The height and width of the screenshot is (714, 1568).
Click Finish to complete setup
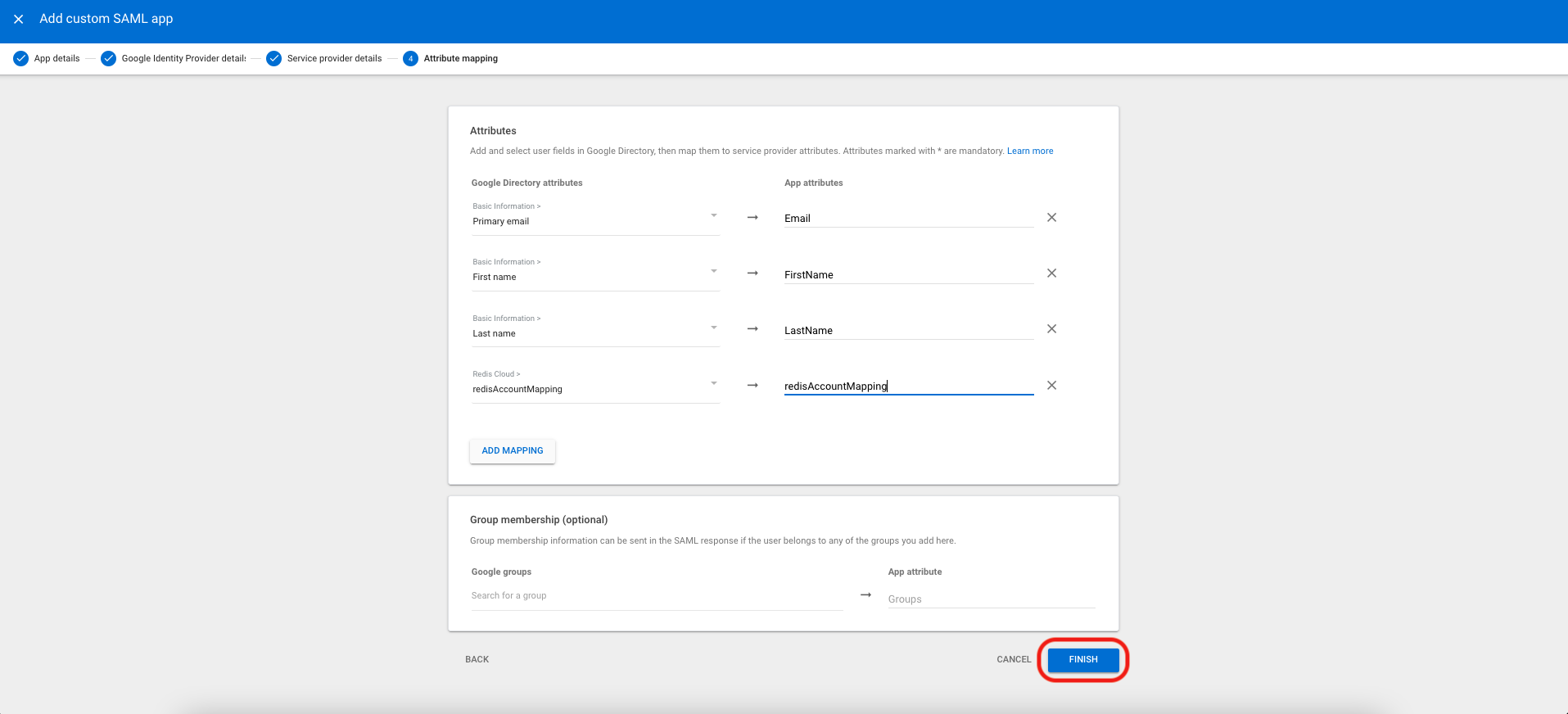pyautogui.click(x=1082, y=660)
